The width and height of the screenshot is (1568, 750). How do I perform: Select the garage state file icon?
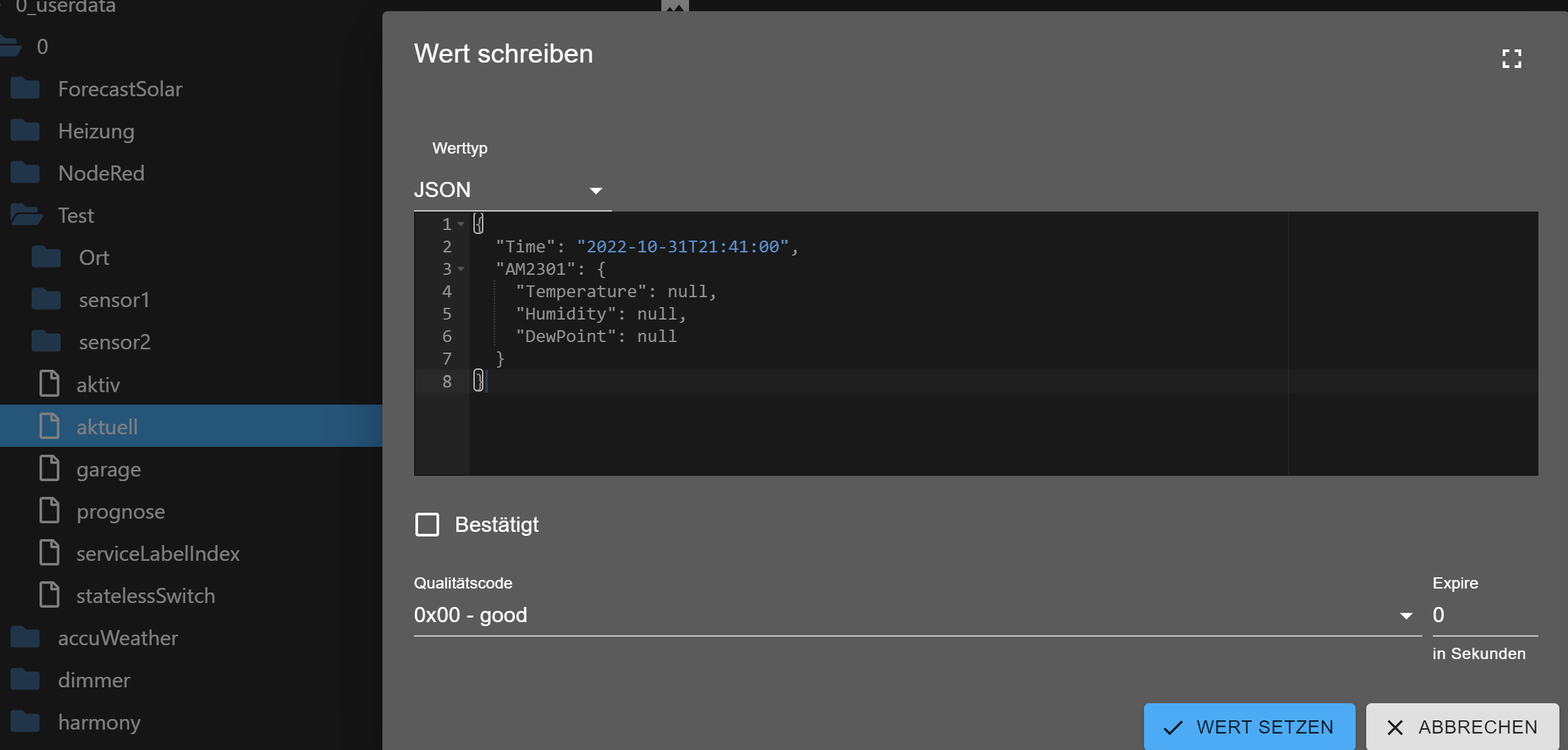click(x=49, y=468)
